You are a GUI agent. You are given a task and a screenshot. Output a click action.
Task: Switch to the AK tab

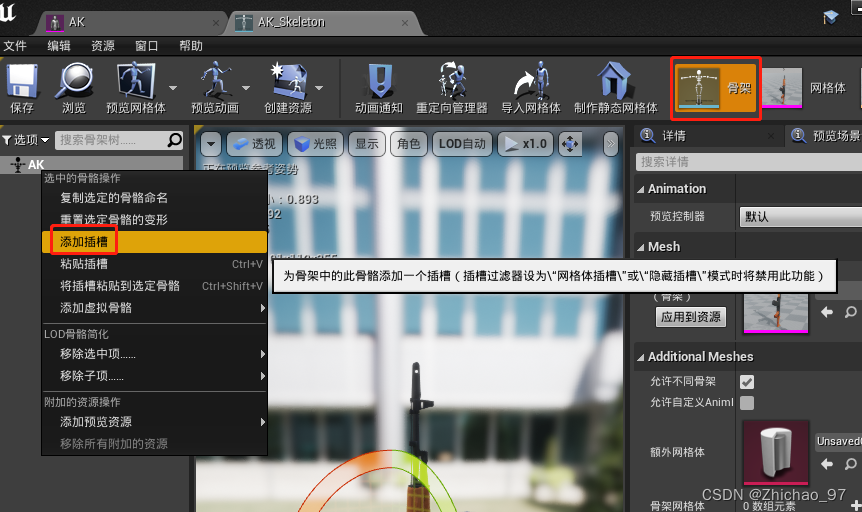click(132, 23)
